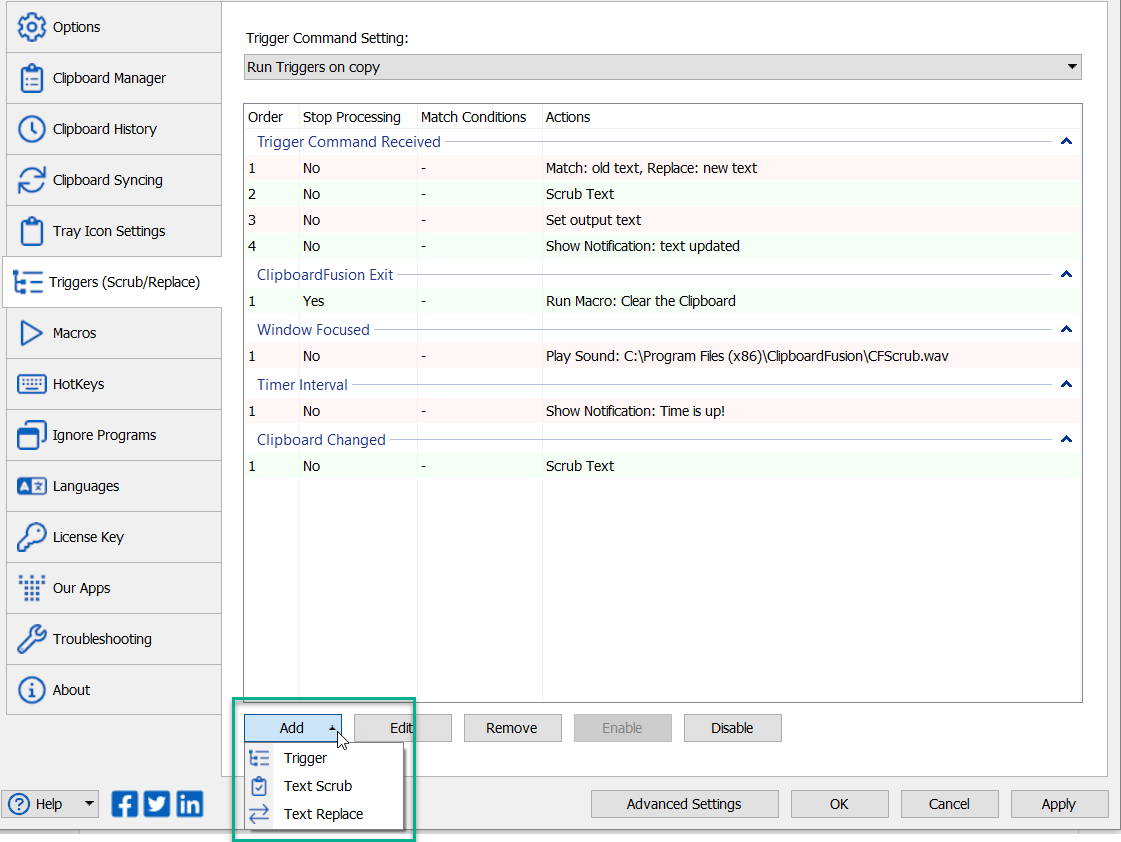This screenshot has height=842, width=1121.
Task: Open the Help dropdown arrow
Action: 89,804
